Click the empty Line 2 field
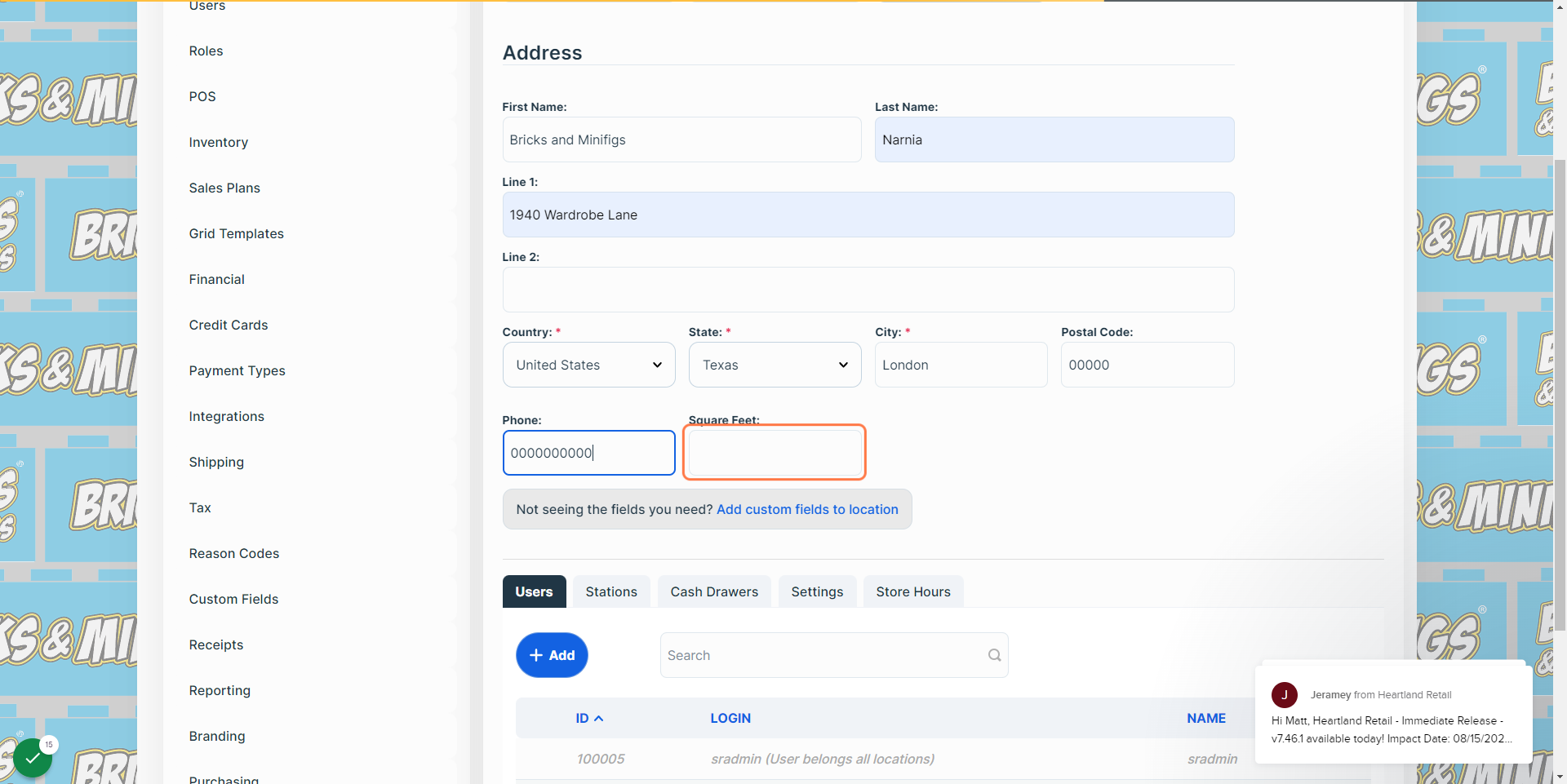Viewport: 1567px width, 784px height. [868, 290]
